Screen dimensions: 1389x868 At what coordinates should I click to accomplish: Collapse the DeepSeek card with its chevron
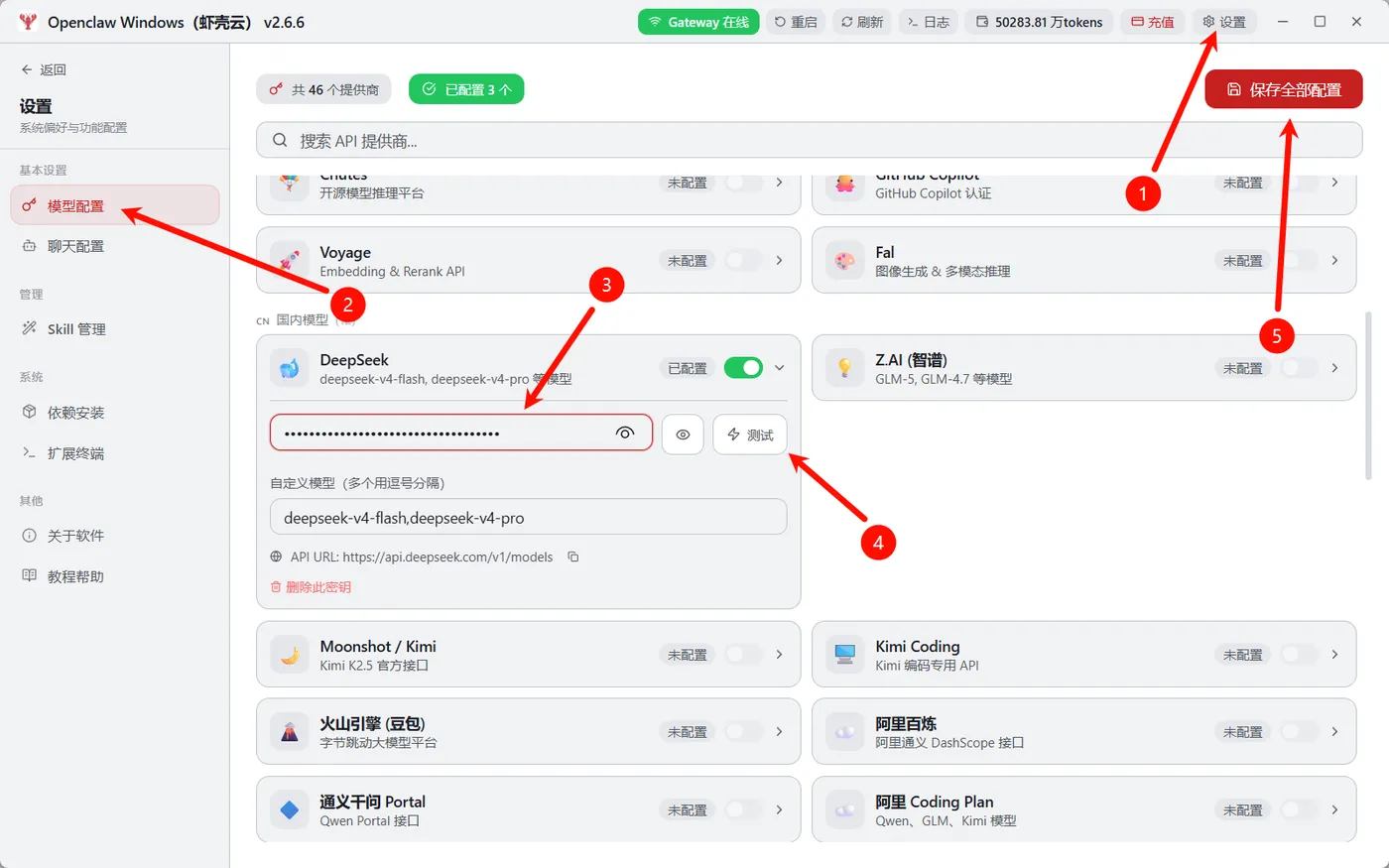780,368
